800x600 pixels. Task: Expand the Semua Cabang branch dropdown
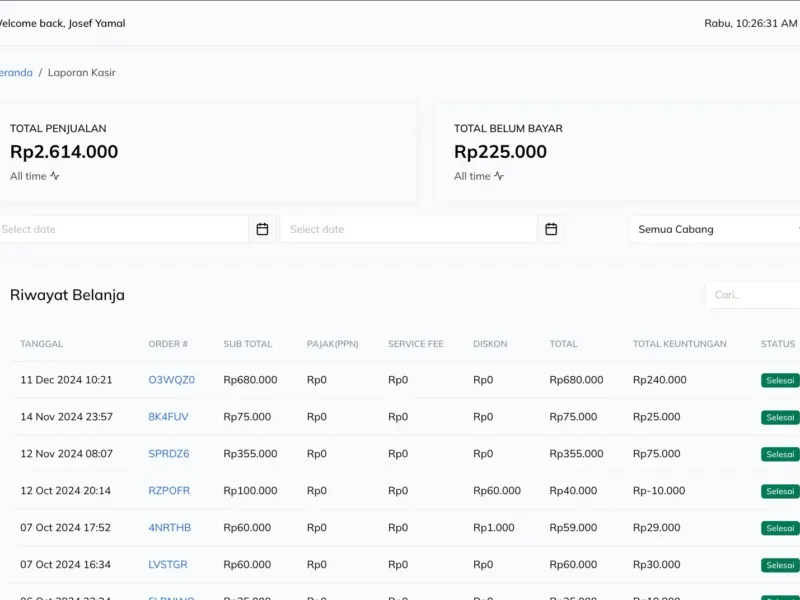click(x=715, y=229)
